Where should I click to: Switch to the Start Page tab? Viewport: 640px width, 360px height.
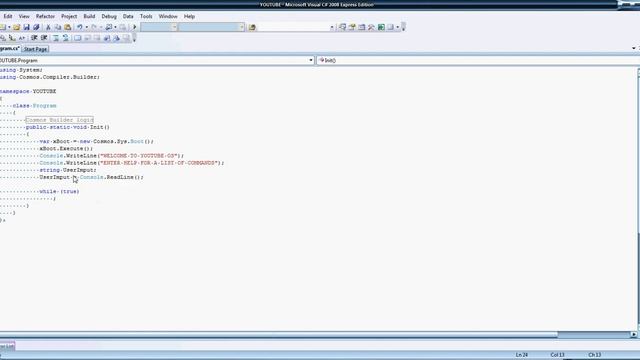tap(35, 49)
